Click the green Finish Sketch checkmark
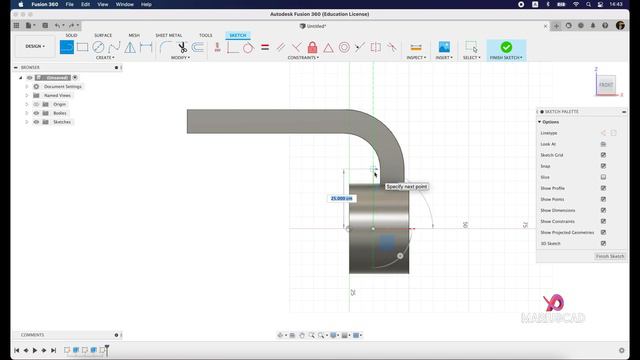The height and width of the screenshot is (360, 640). (506, 47)
